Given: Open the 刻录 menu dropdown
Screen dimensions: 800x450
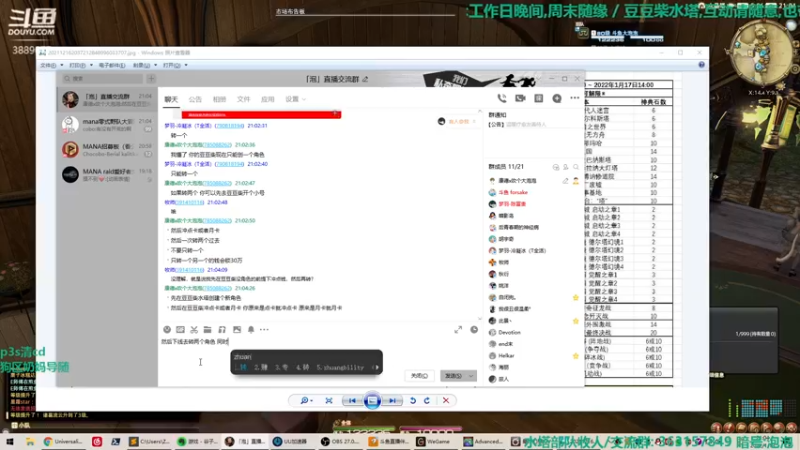Looking at the screenshot, I should click(145, 65).
